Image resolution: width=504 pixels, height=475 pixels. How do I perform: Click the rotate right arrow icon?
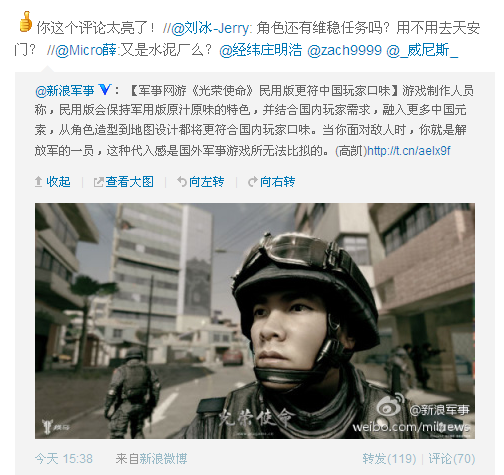[x=252, y=182]
